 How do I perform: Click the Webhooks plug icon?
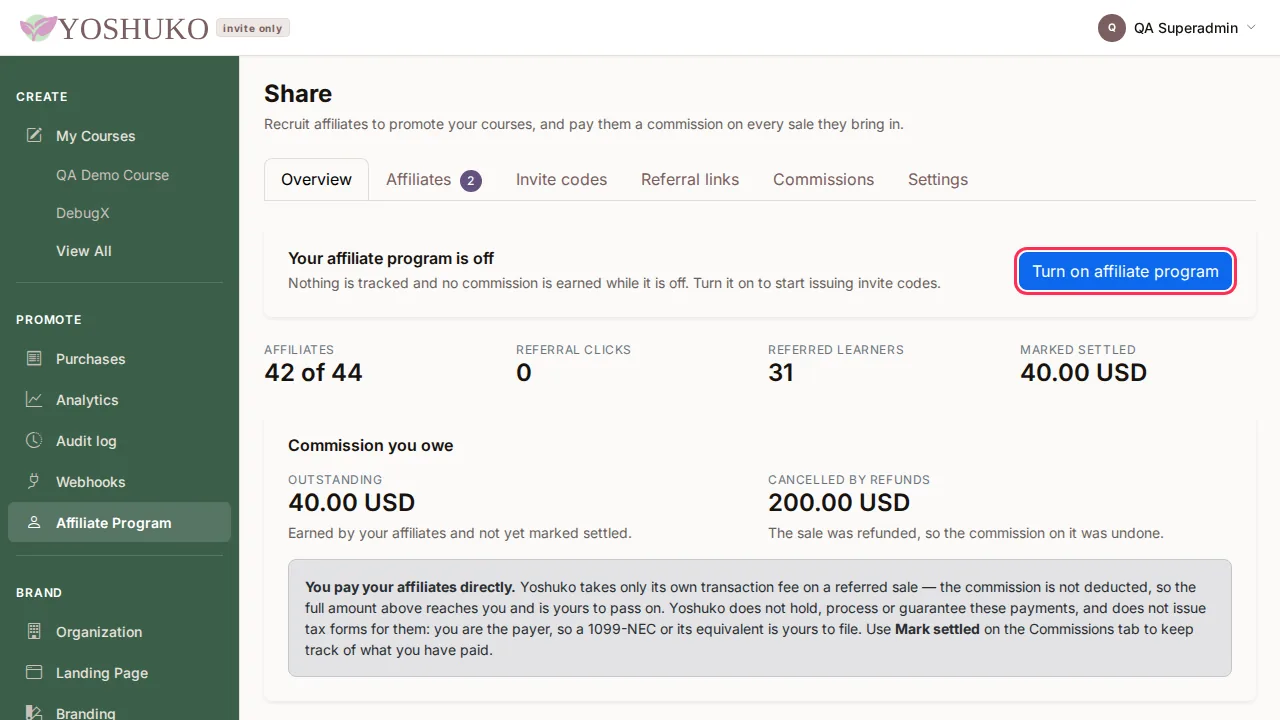pos(34,481)
